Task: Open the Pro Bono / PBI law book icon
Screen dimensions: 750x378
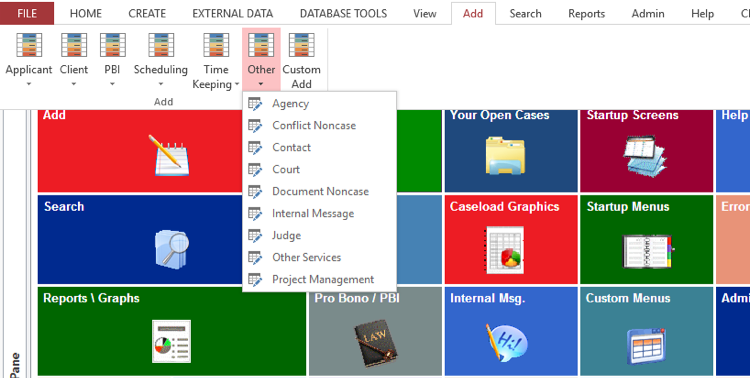Action: 376,343
